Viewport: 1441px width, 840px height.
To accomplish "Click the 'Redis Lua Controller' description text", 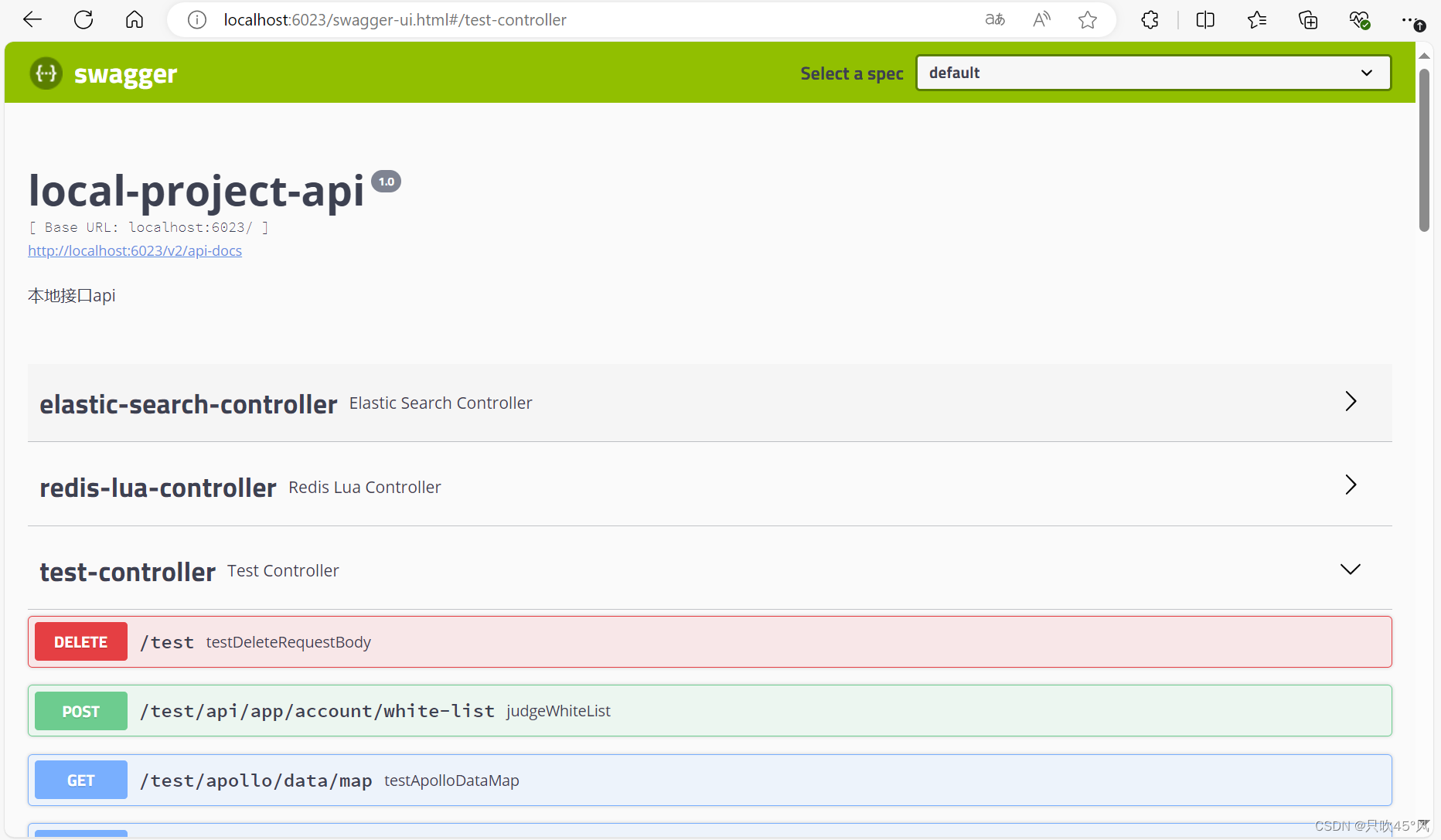I will point(365,488).
